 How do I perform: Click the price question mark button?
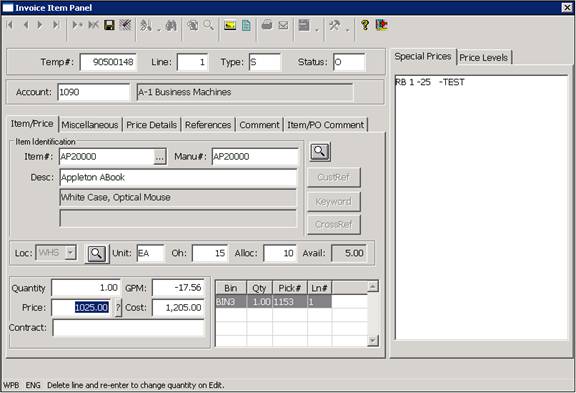tap(118, 308)
